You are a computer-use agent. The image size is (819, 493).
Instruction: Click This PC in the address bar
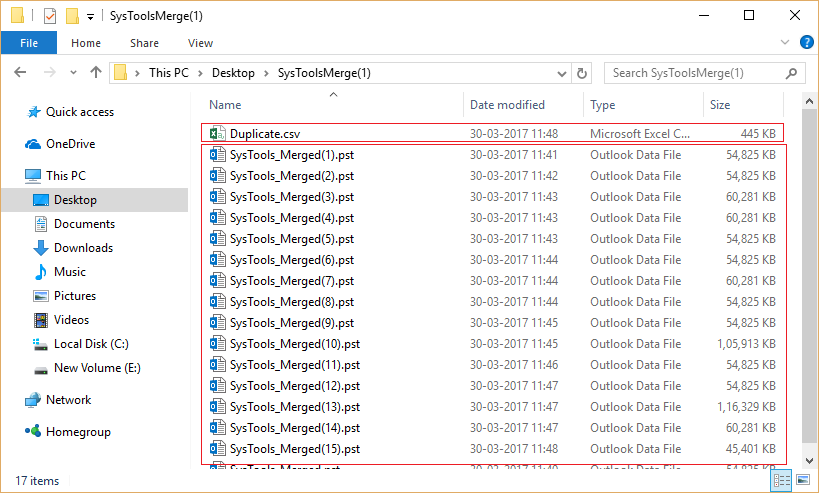(x=169, y=73)
